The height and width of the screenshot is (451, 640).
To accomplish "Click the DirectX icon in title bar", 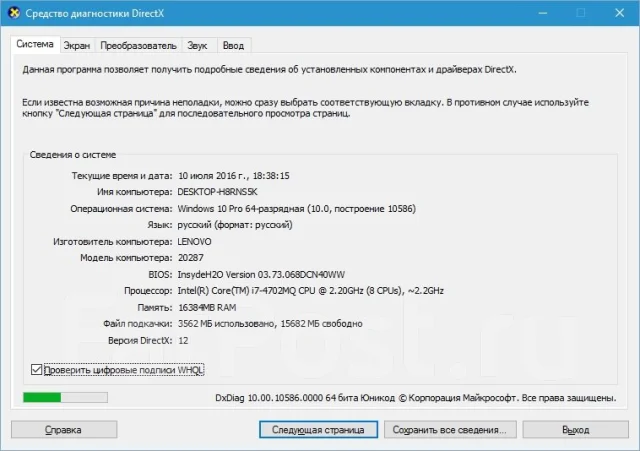I will tap(14, 13).
